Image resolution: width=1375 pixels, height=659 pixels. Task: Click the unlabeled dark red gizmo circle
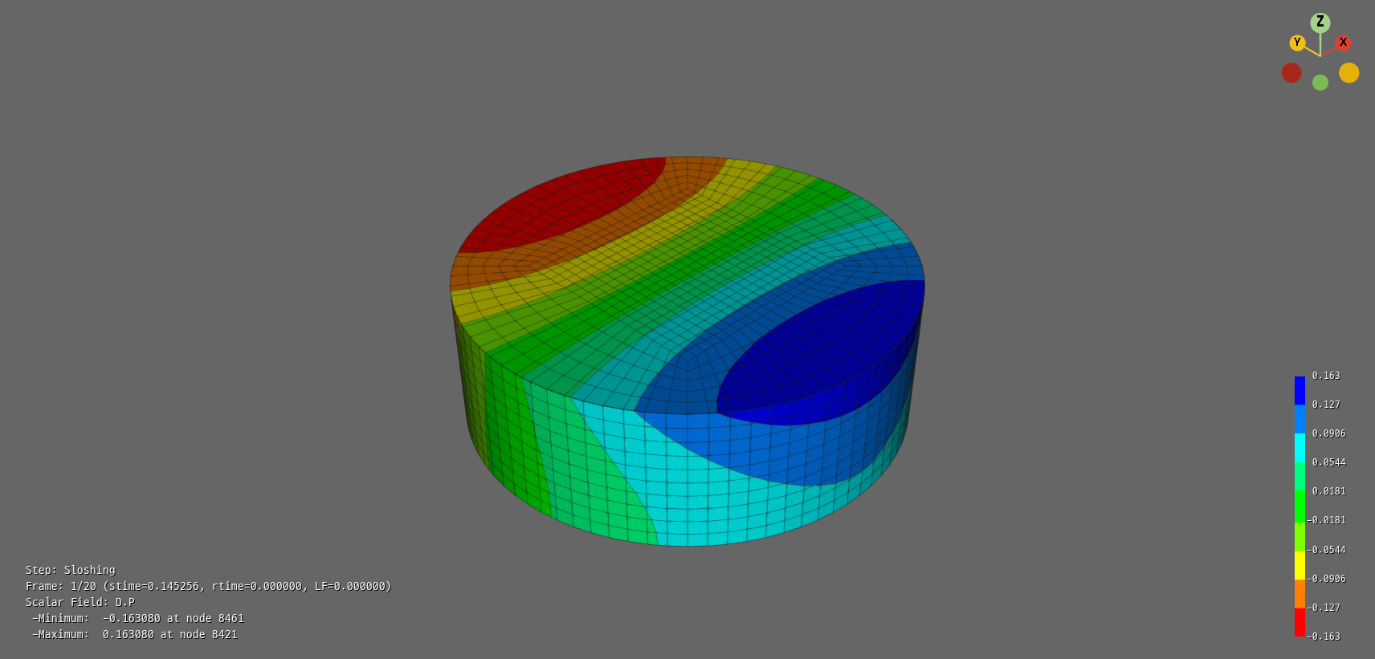point(1291,73)
